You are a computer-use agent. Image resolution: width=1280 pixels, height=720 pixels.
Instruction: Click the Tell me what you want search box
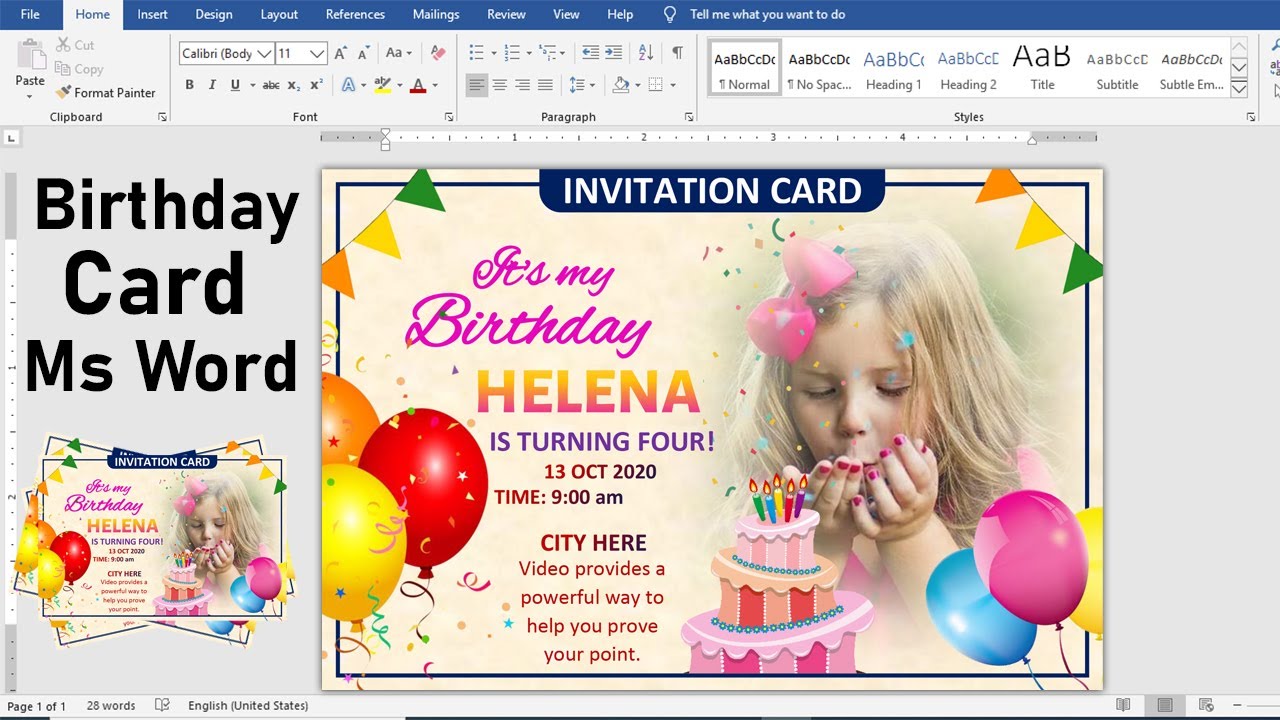pyautogui.click(x=767, y=14)
